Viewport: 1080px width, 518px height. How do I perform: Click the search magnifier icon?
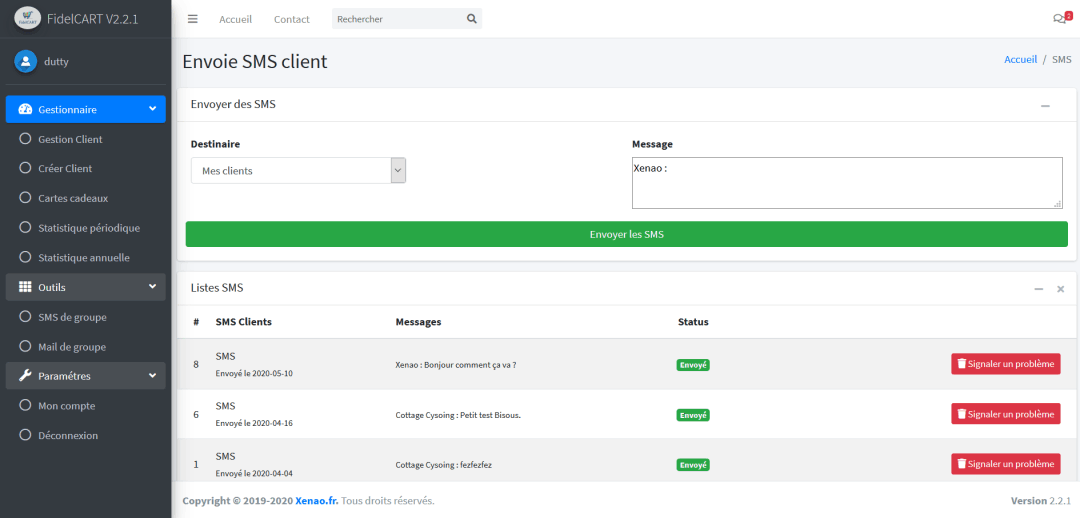[472, 19]
